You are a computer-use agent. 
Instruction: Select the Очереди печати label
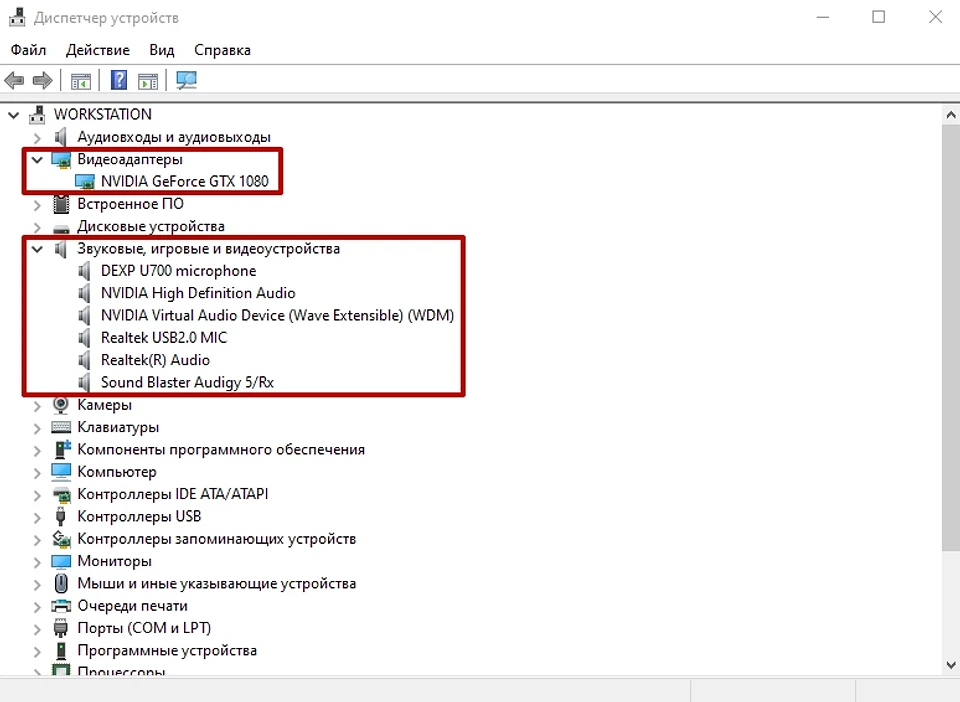132,606
